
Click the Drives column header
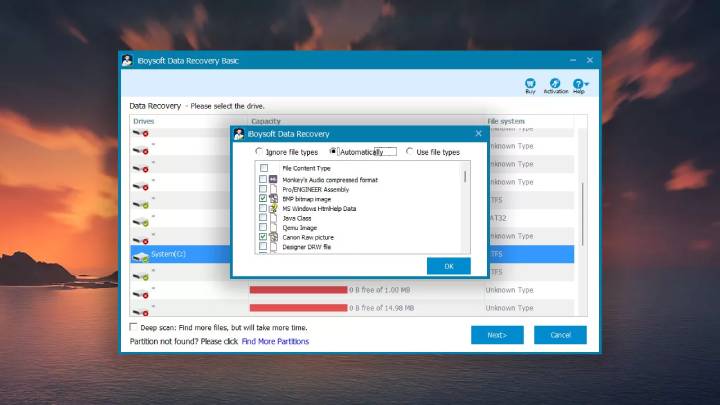click(144, 121)
